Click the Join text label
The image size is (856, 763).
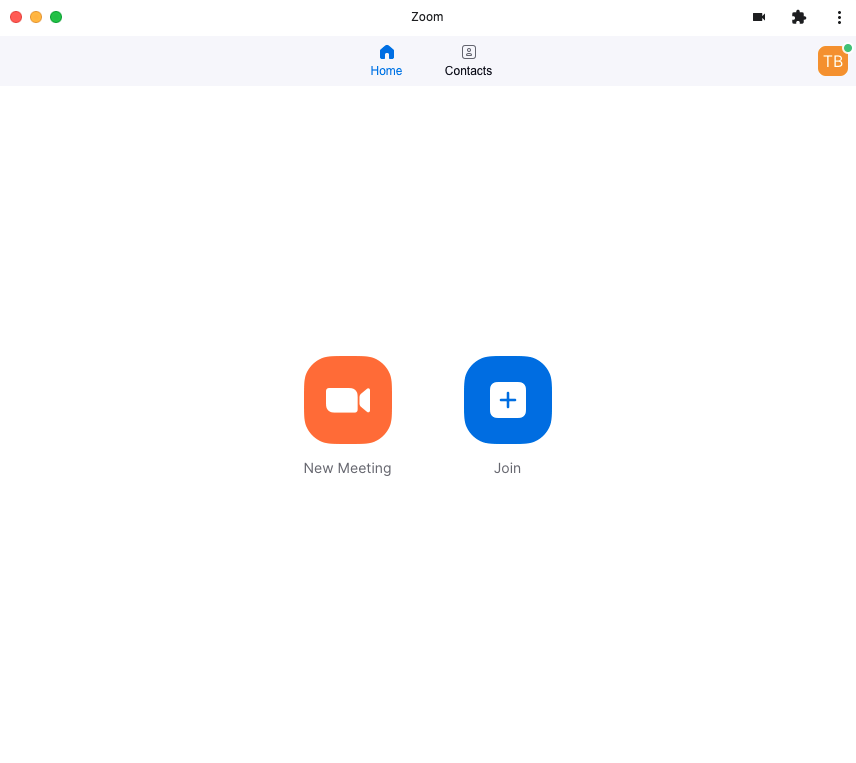click(x=507, y=468)
